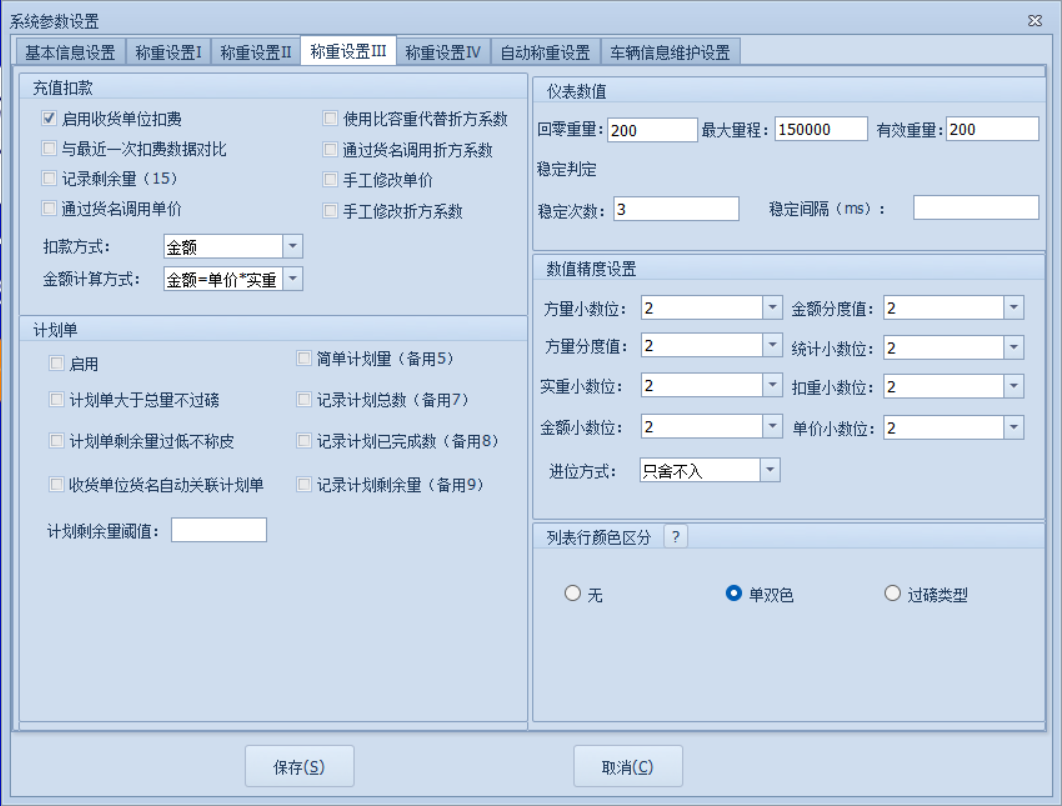This screenshot has width=1062, height=806.
Task: Enable 手工修改单价 option
Action: [330, 180]
